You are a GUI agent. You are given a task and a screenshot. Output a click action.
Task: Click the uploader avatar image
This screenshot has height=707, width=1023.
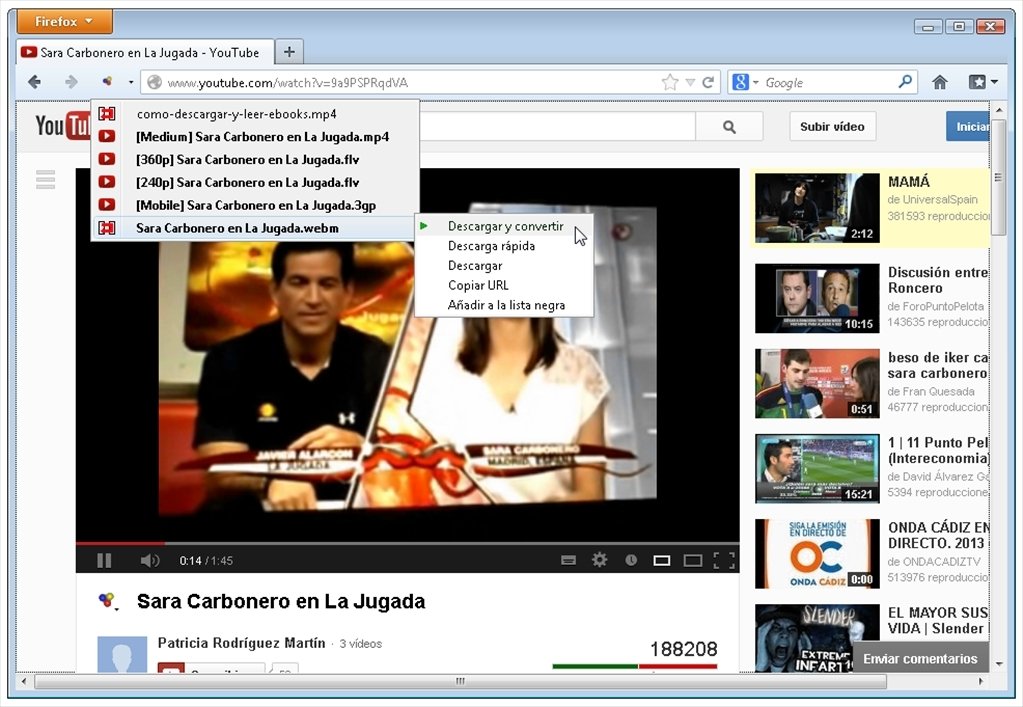[122, 654]
